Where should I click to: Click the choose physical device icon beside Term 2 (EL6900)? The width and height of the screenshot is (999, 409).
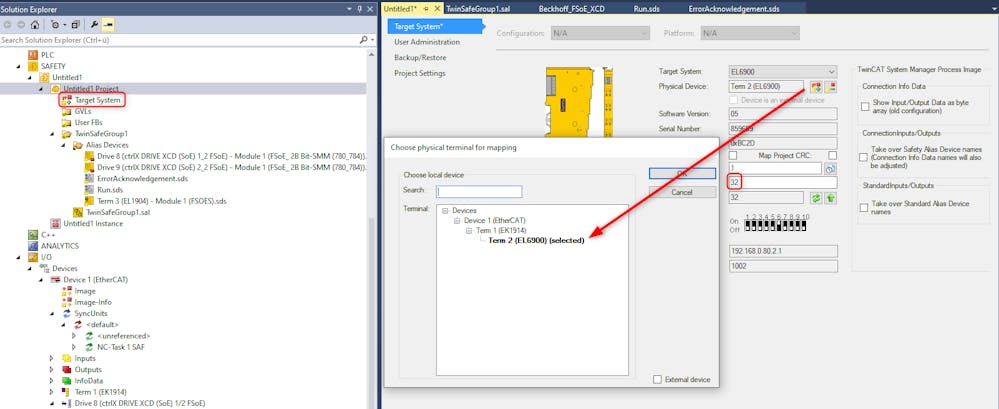pos(816,87)
